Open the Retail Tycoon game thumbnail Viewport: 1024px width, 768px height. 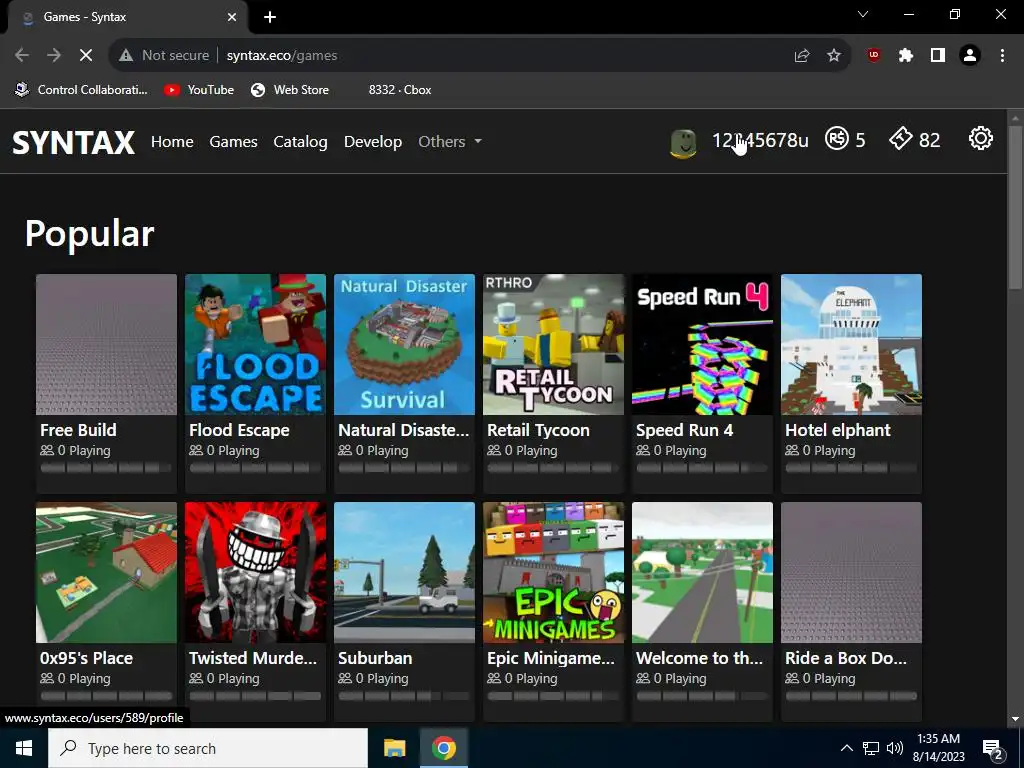[x=553, y=344]
